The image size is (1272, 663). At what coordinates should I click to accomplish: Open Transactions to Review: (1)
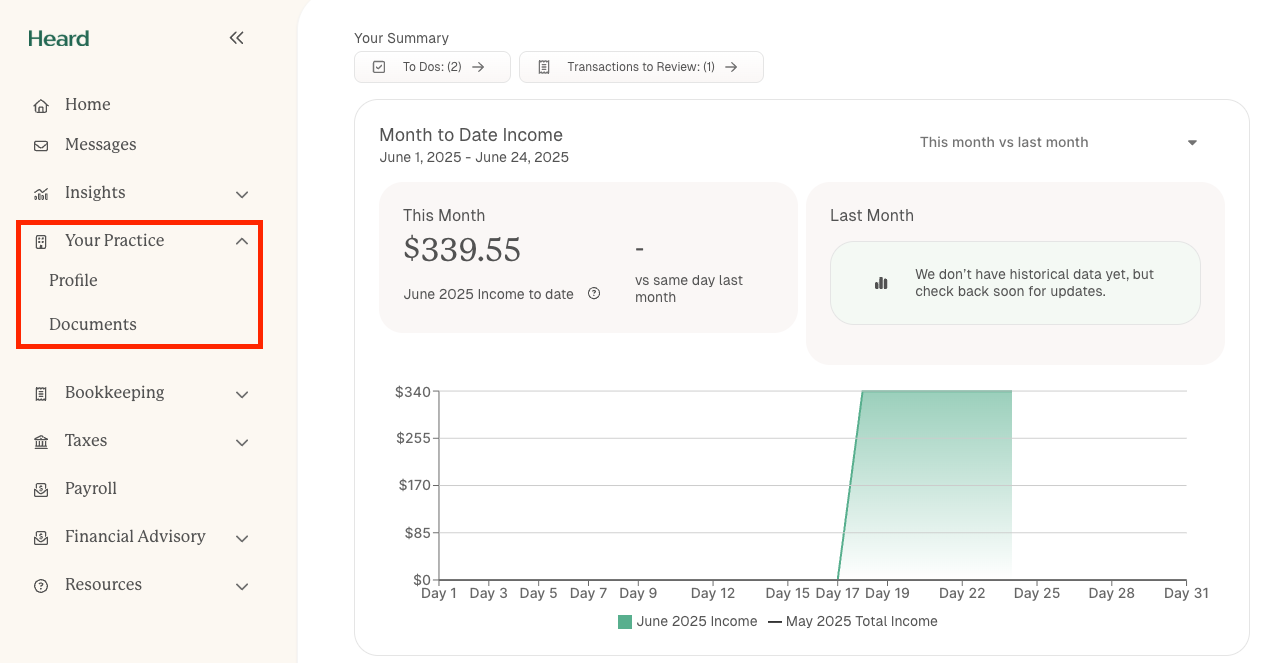[641, 66]
